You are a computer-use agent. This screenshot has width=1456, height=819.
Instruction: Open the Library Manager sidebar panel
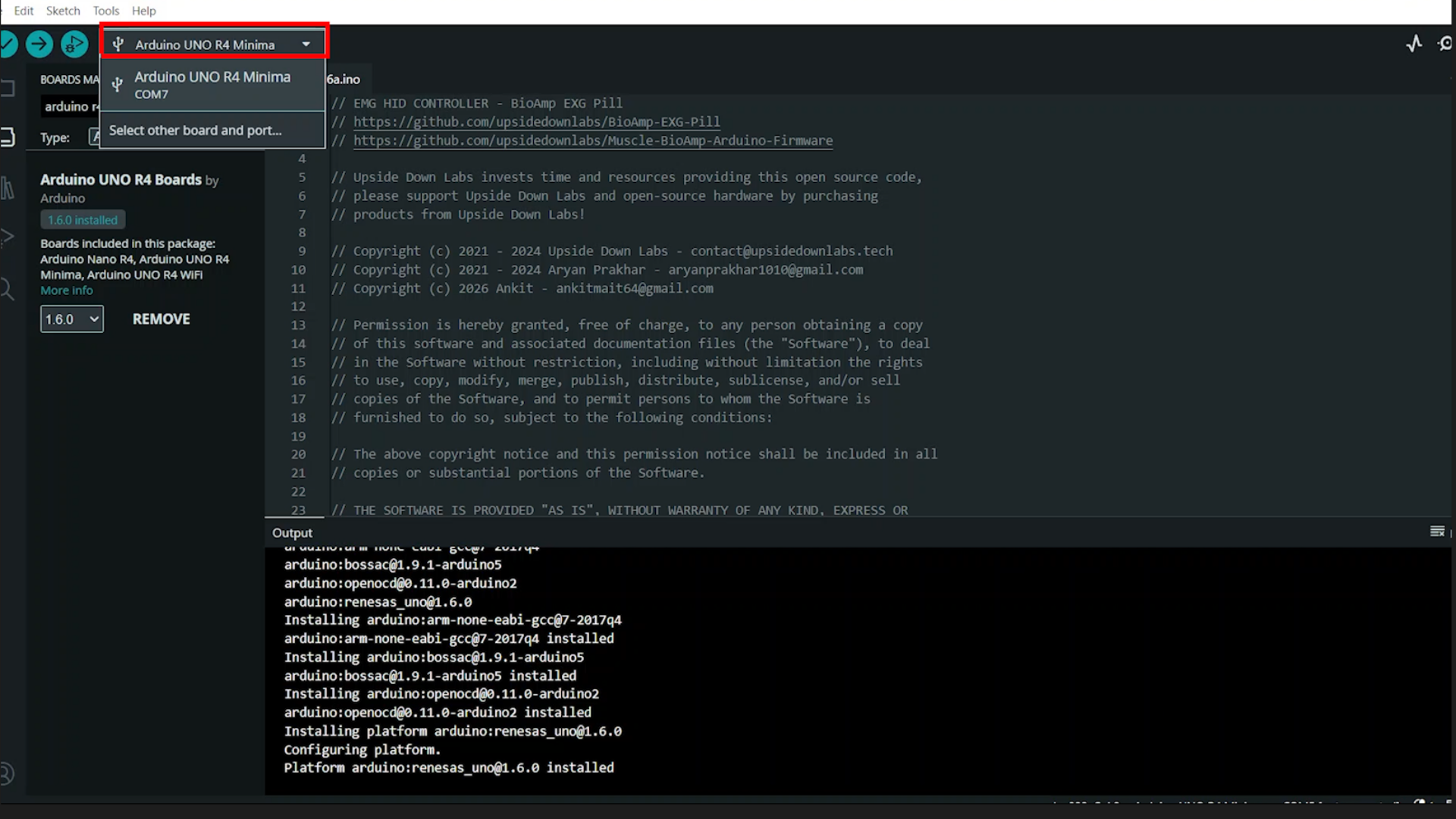coord(8,187)
